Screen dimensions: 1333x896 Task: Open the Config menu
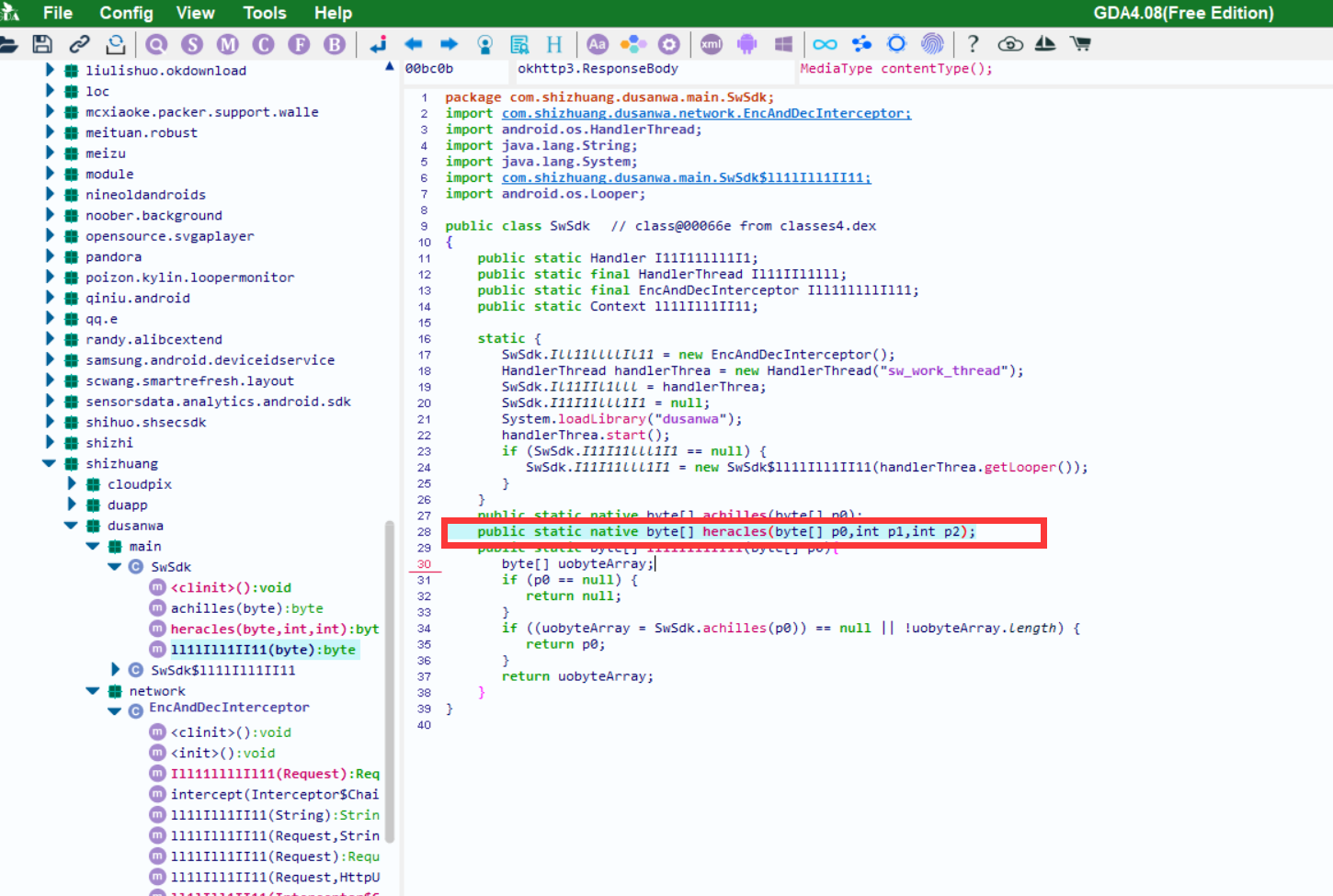pos(126,13)
